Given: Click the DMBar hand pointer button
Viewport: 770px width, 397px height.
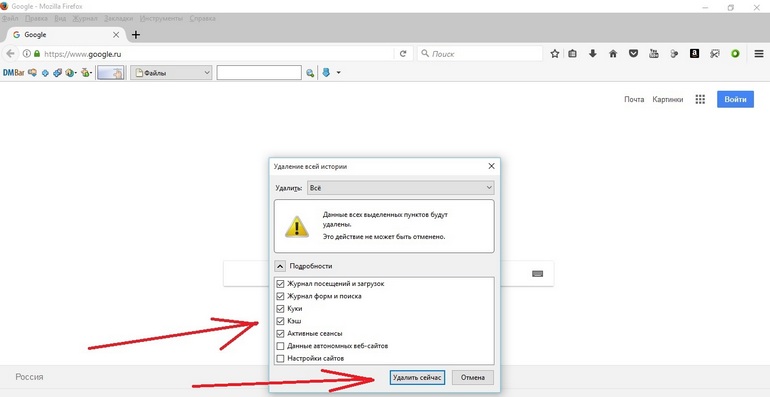Looking at the screenshot, I should (110, 73).
